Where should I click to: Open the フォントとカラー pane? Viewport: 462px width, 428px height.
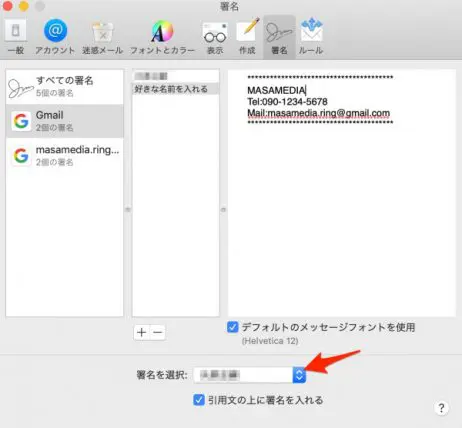162,37
